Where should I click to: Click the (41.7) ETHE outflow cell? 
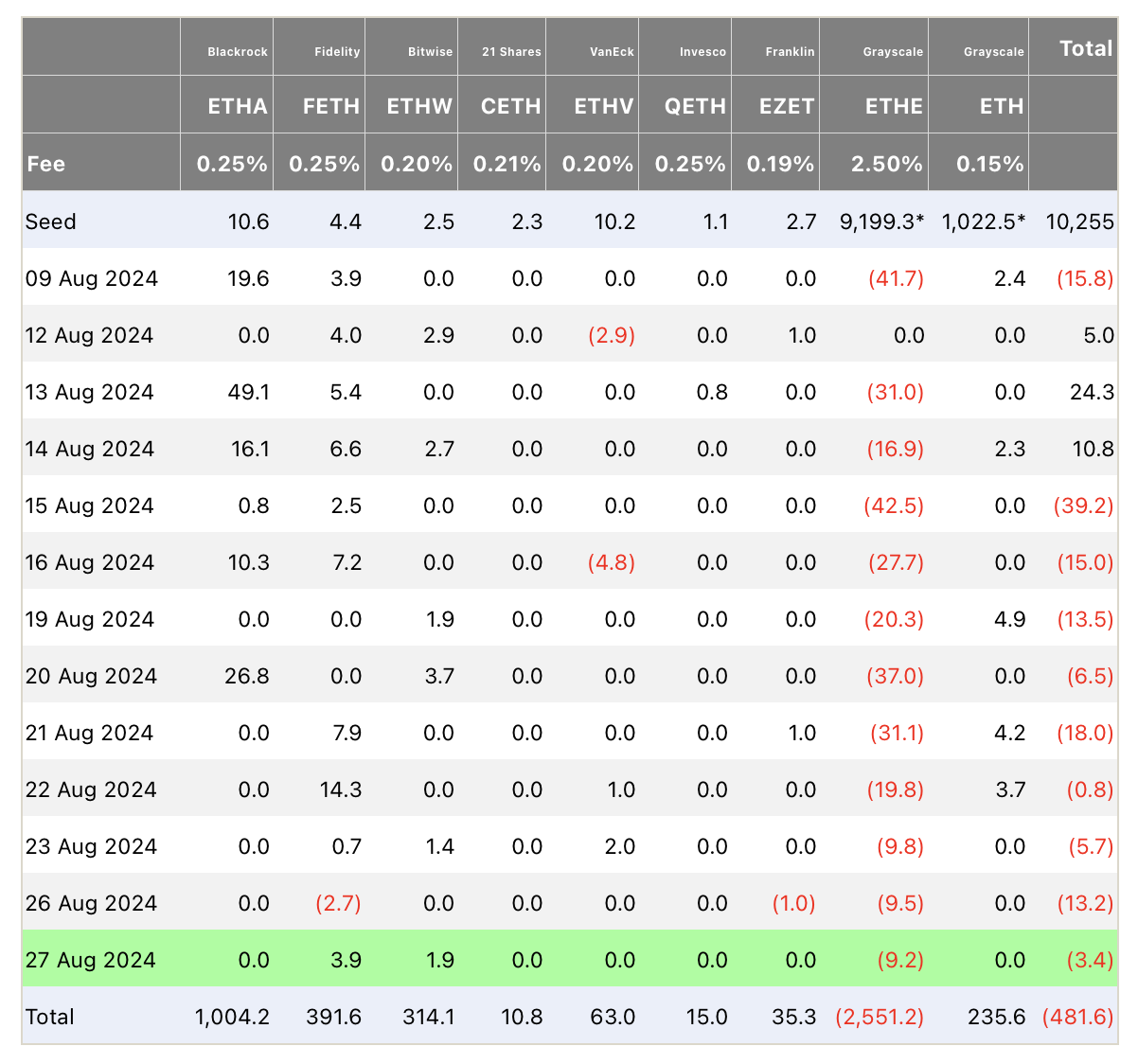pyautogui.click(x=896, y=278)
